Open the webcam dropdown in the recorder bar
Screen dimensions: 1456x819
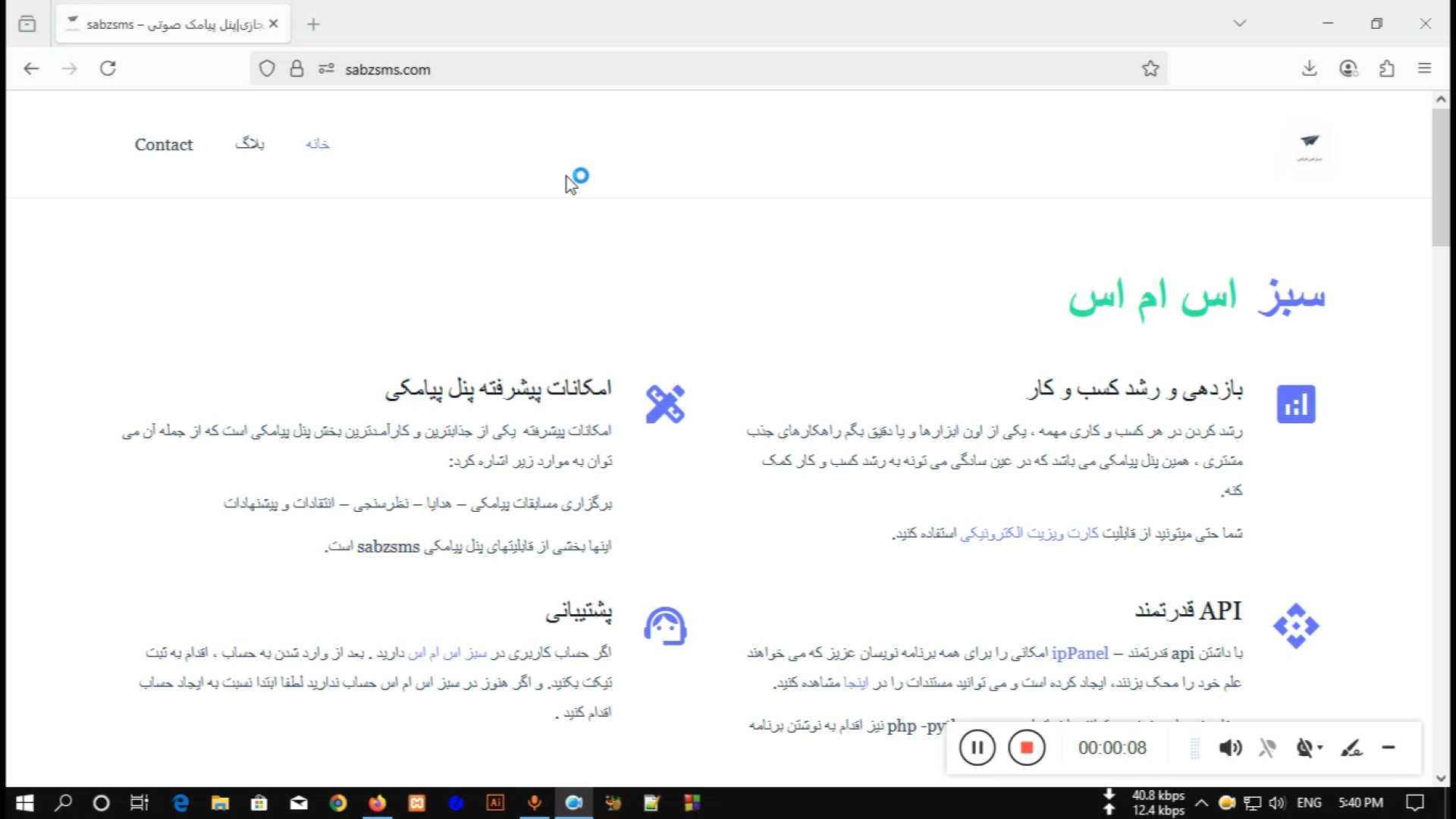point(1320,748)
